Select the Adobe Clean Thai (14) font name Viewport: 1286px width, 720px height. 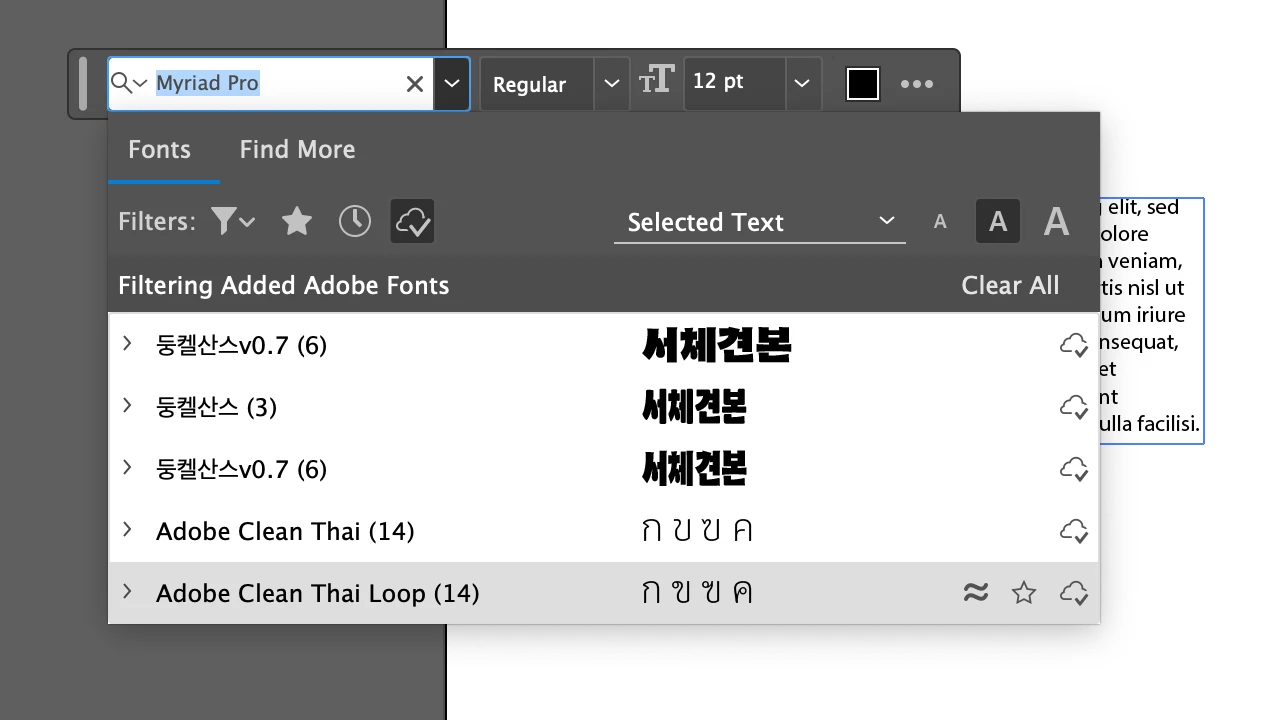point(285,531)
